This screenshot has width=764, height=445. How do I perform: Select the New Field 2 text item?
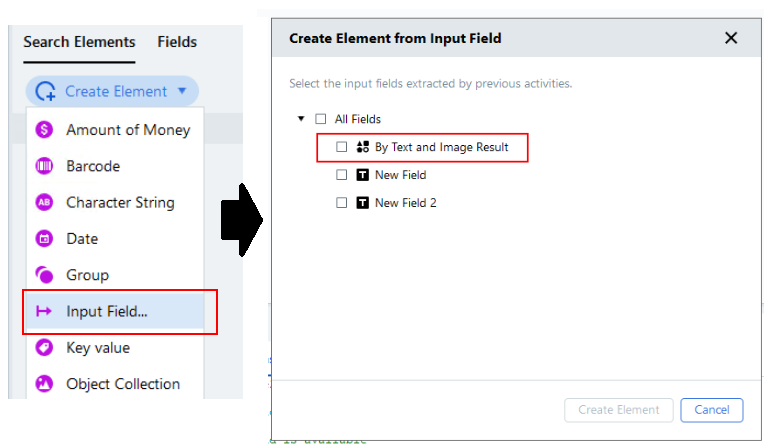coord(405,203)
